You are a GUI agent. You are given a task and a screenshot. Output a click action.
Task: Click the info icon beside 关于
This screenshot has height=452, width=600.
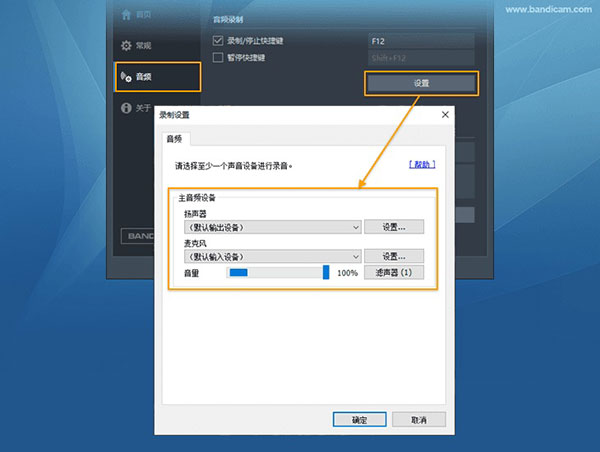(126, 107)
